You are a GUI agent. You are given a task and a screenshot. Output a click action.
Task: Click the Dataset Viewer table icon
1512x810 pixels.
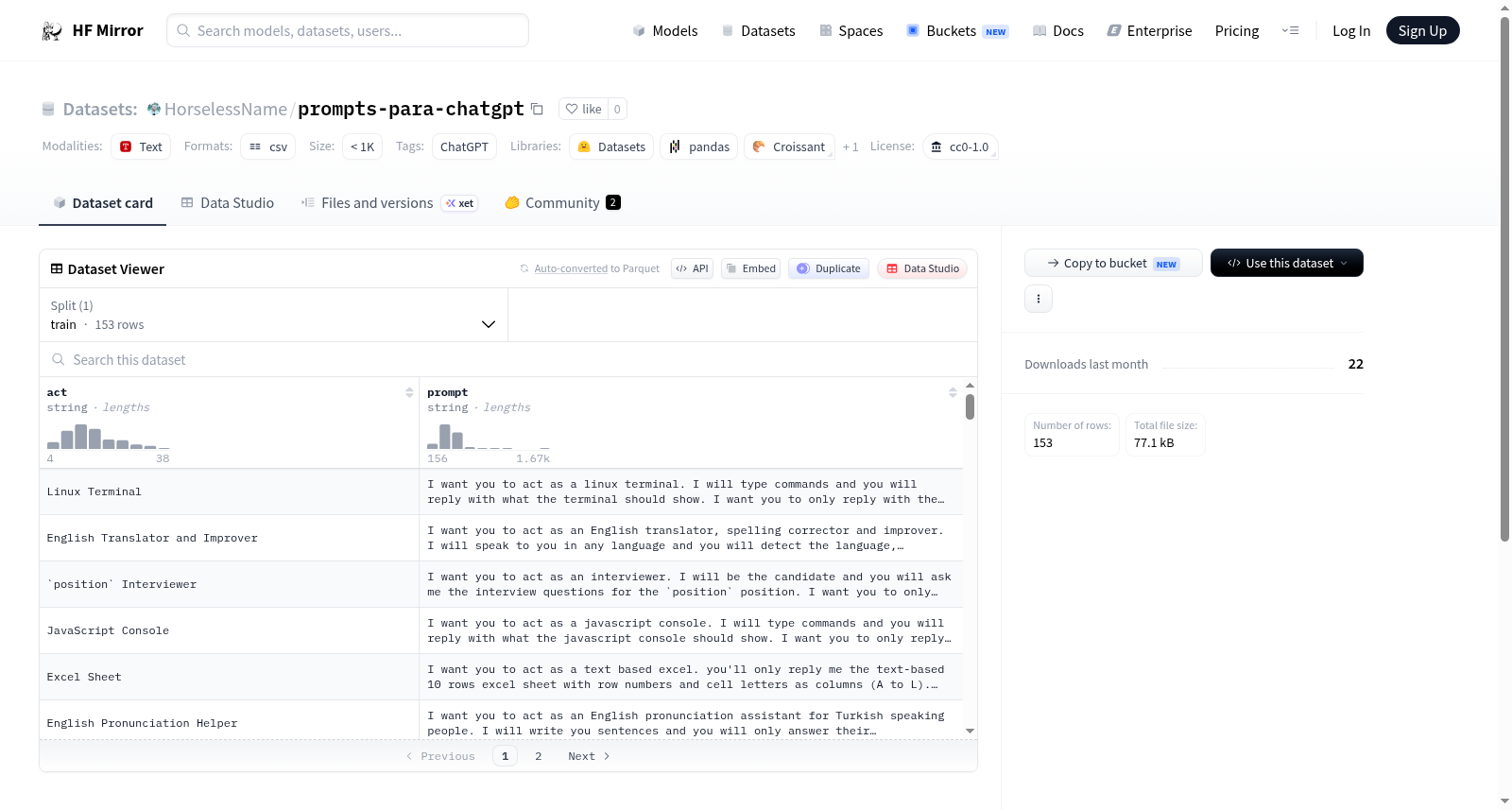coord(57,268)
